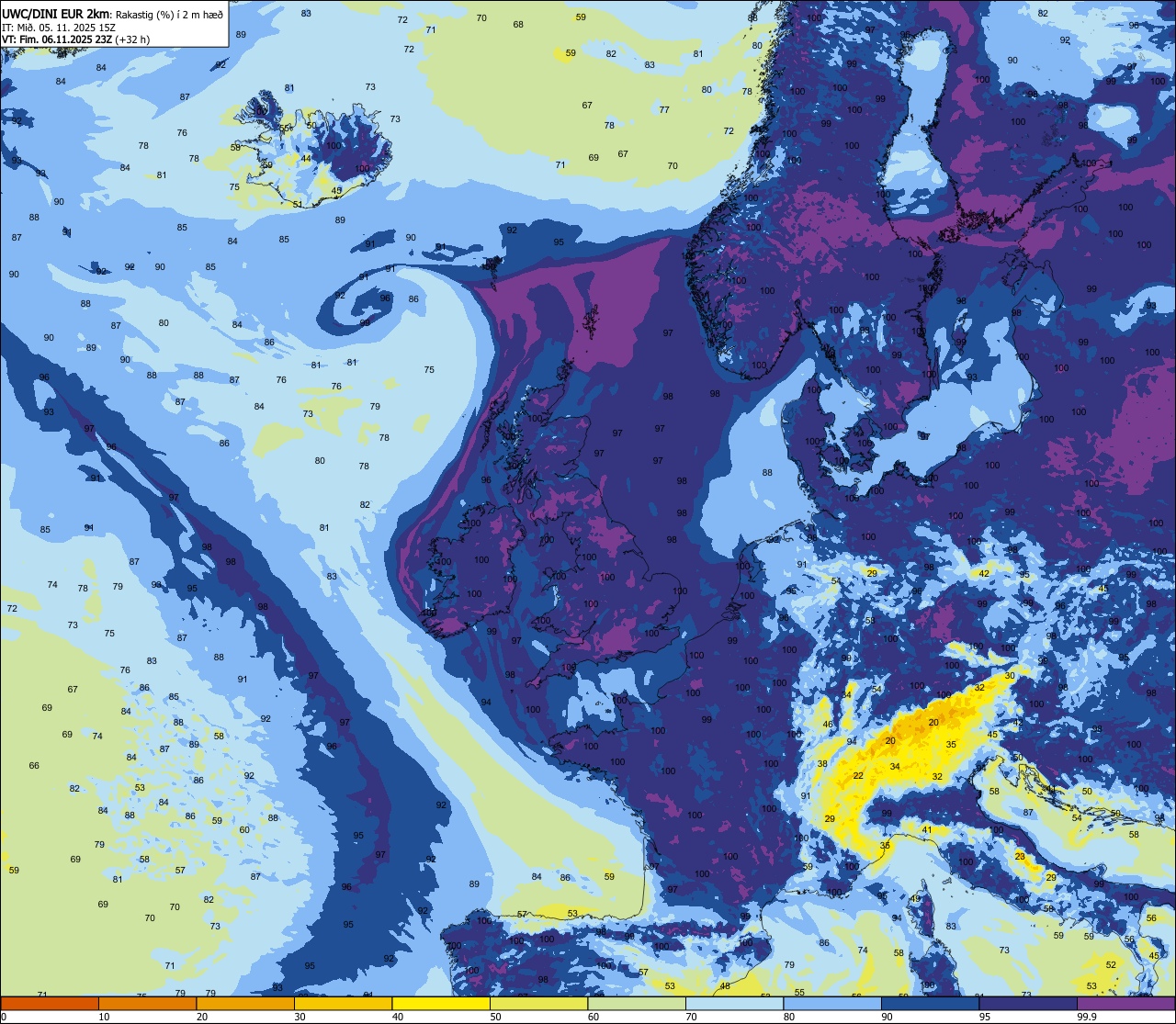Viewport: 1176px width, 1024px height.
Task: Click the '10' label on the legend scale
Action: tap(104, 1017)
